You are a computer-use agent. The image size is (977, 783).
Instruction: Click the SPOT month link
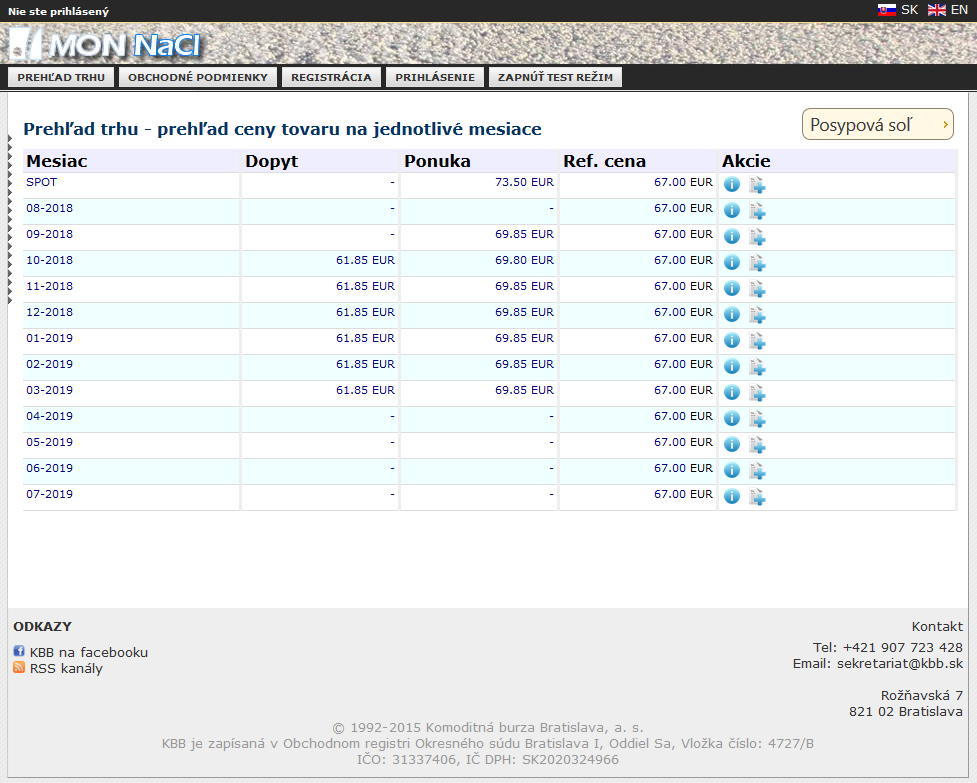(41, 182)
